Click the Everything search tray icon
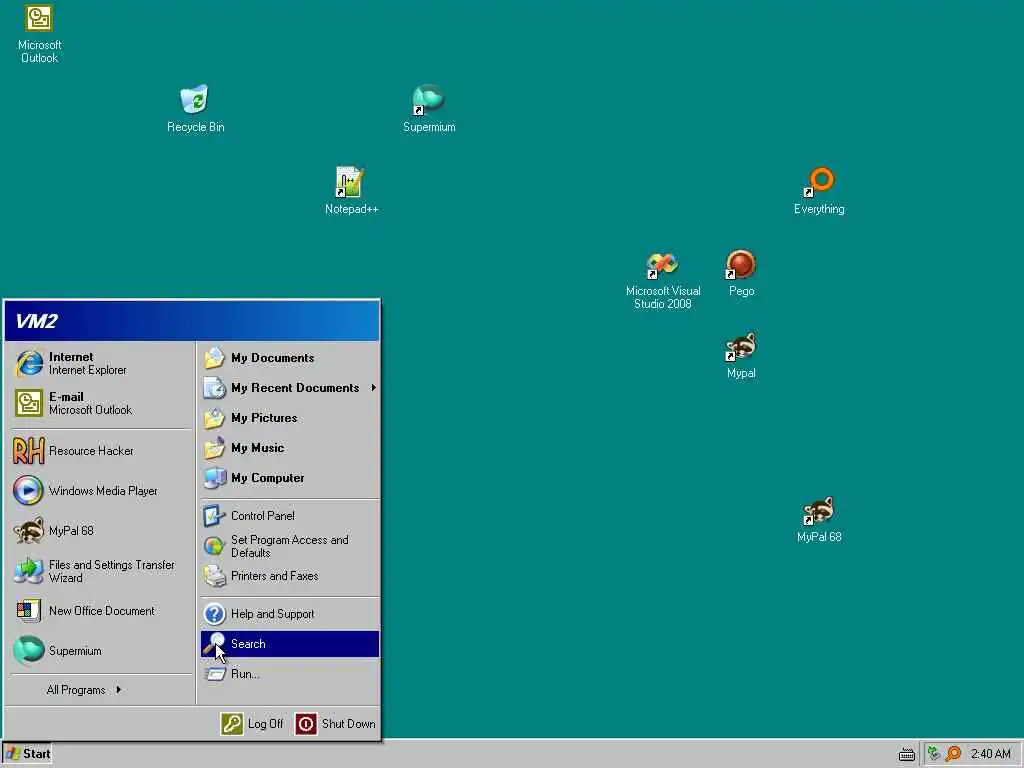The width and height of the screenshot is (1024, 768). [953, 754]
